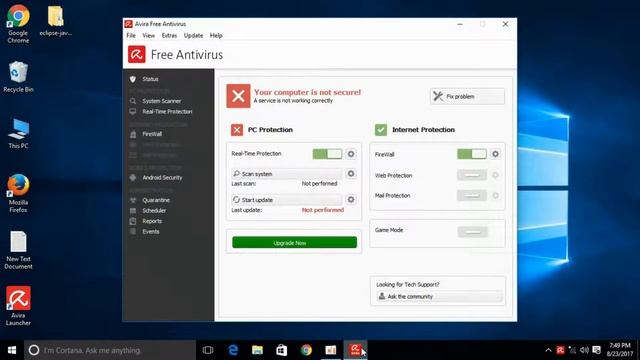Click the taskbar clock and date
Viewport: 640px width, 360px height.
tap(620, 350)
